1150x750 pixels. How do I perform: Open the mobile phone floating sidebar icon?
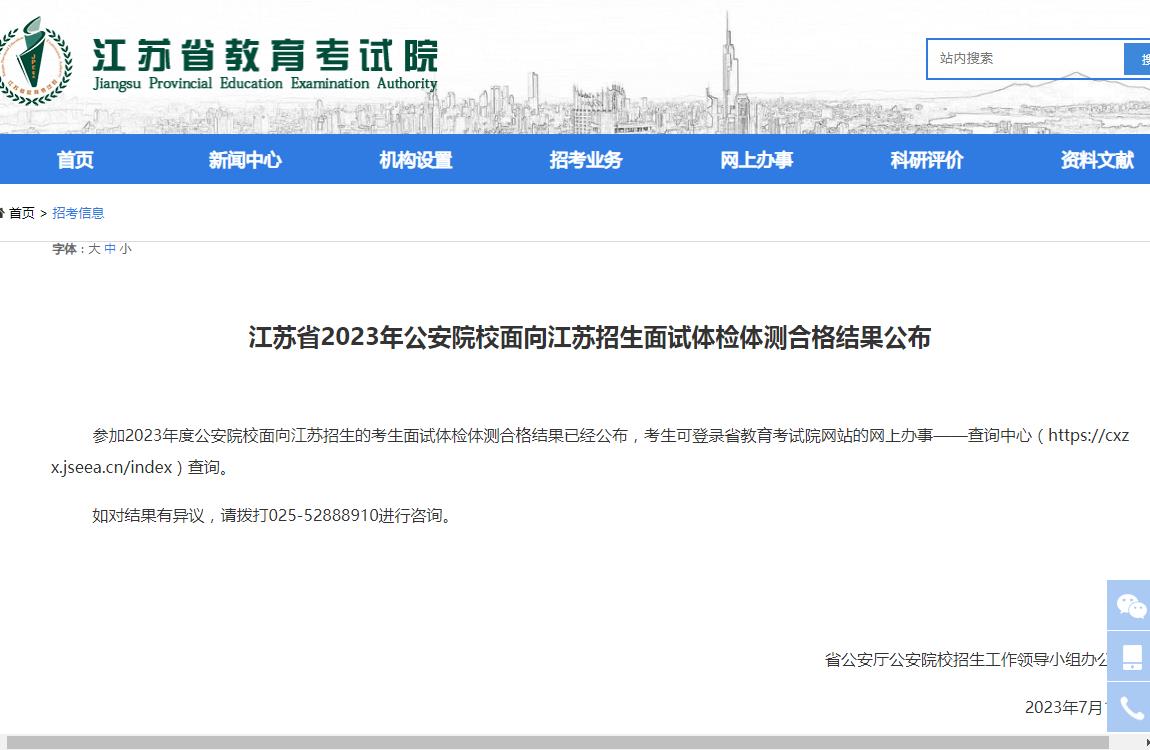coord(1129,656)
